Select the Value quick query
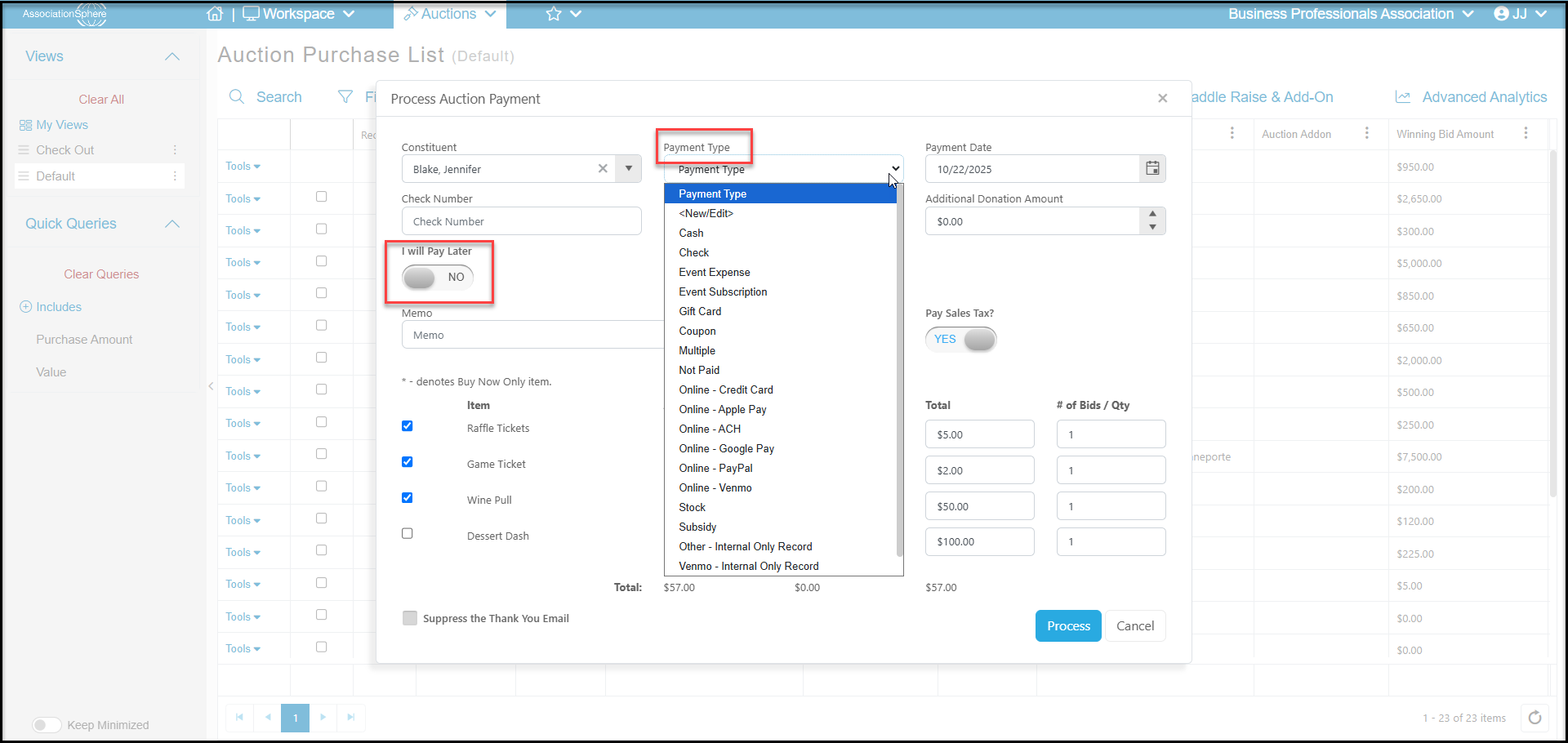 [x=51, y=372]
